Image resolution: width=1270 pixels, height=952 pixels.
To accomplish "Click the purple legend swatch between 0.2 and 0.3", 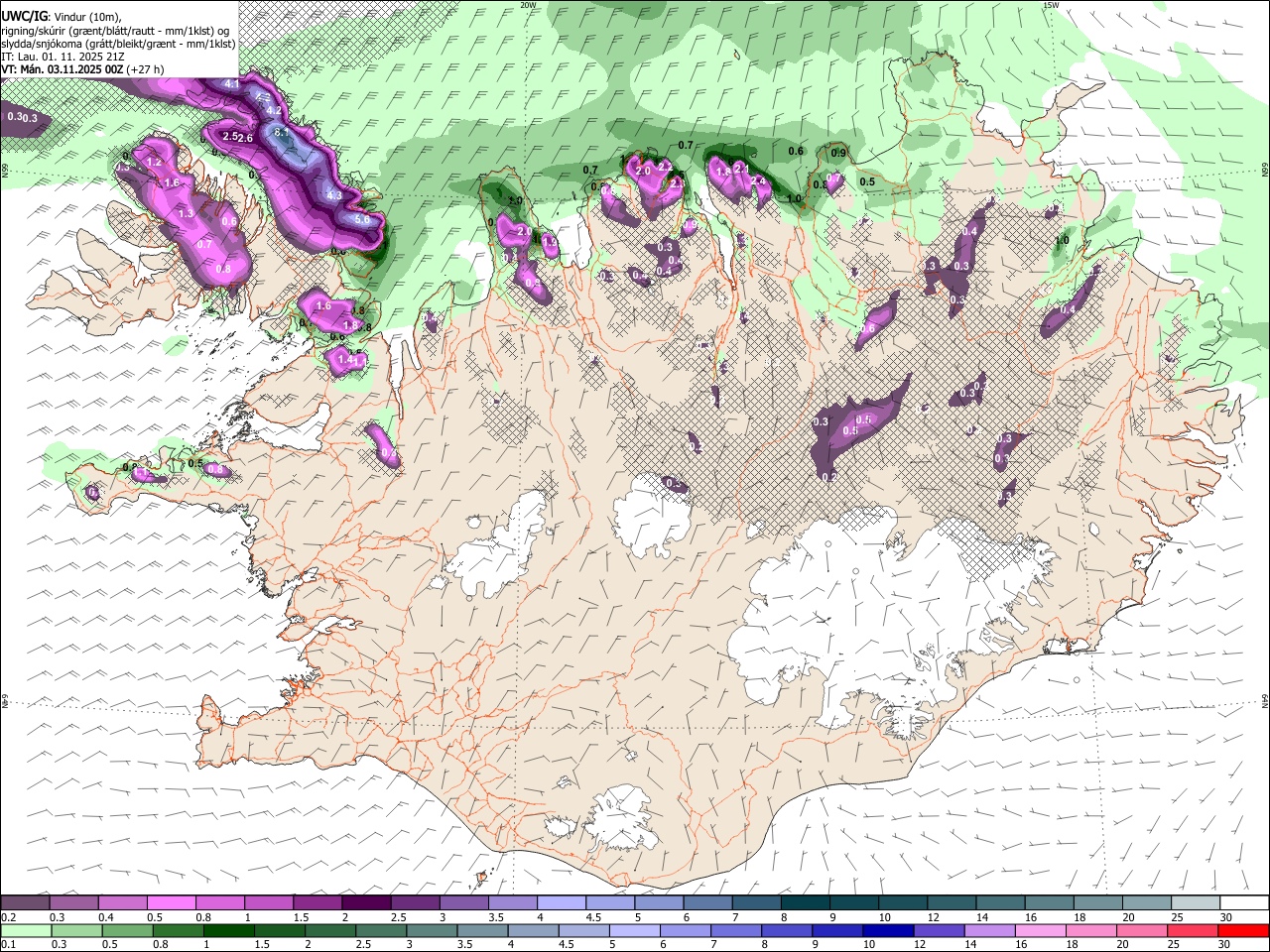I will click(x=25, y=903).
